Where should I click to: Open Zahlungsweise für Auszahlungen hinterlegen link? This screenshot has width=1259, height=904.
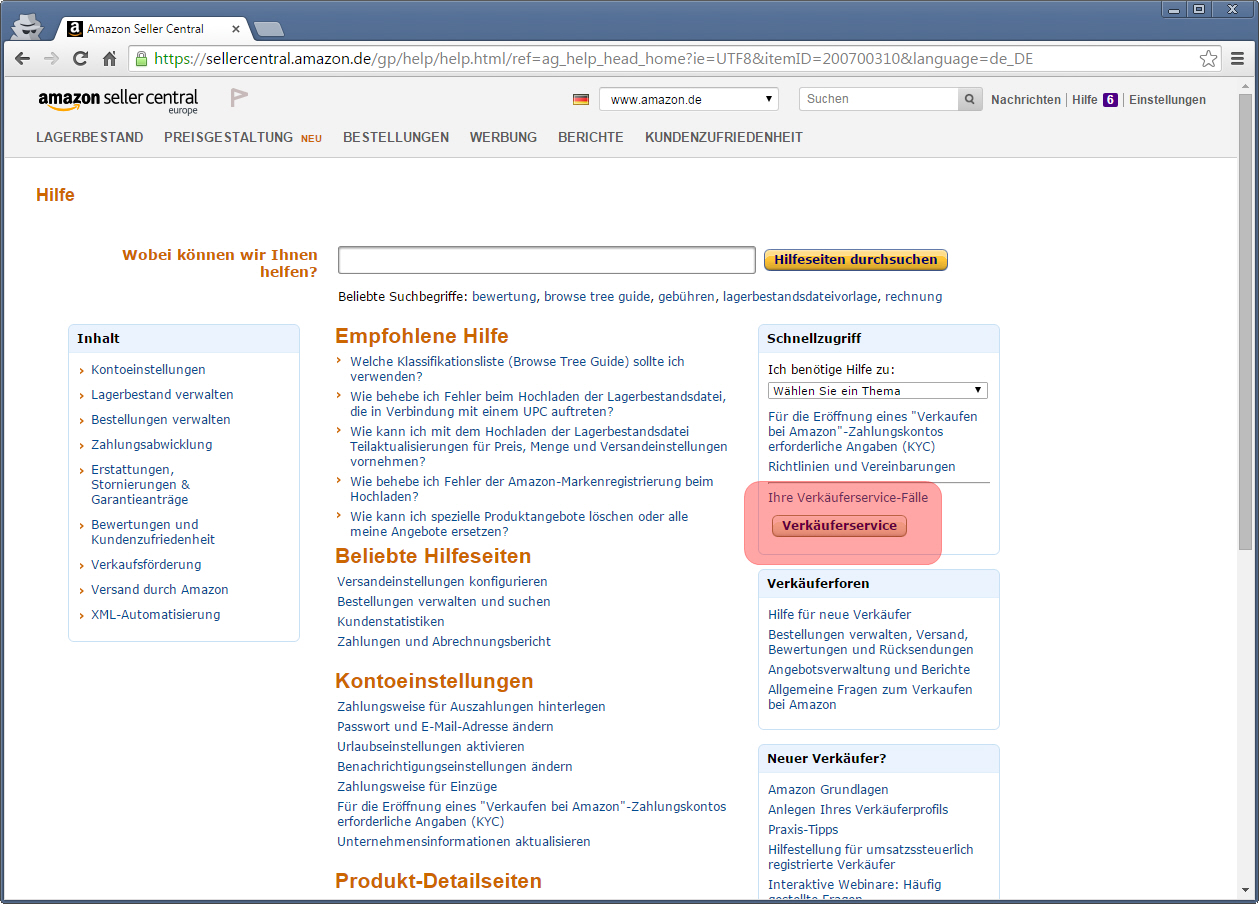tap(471, 706)
